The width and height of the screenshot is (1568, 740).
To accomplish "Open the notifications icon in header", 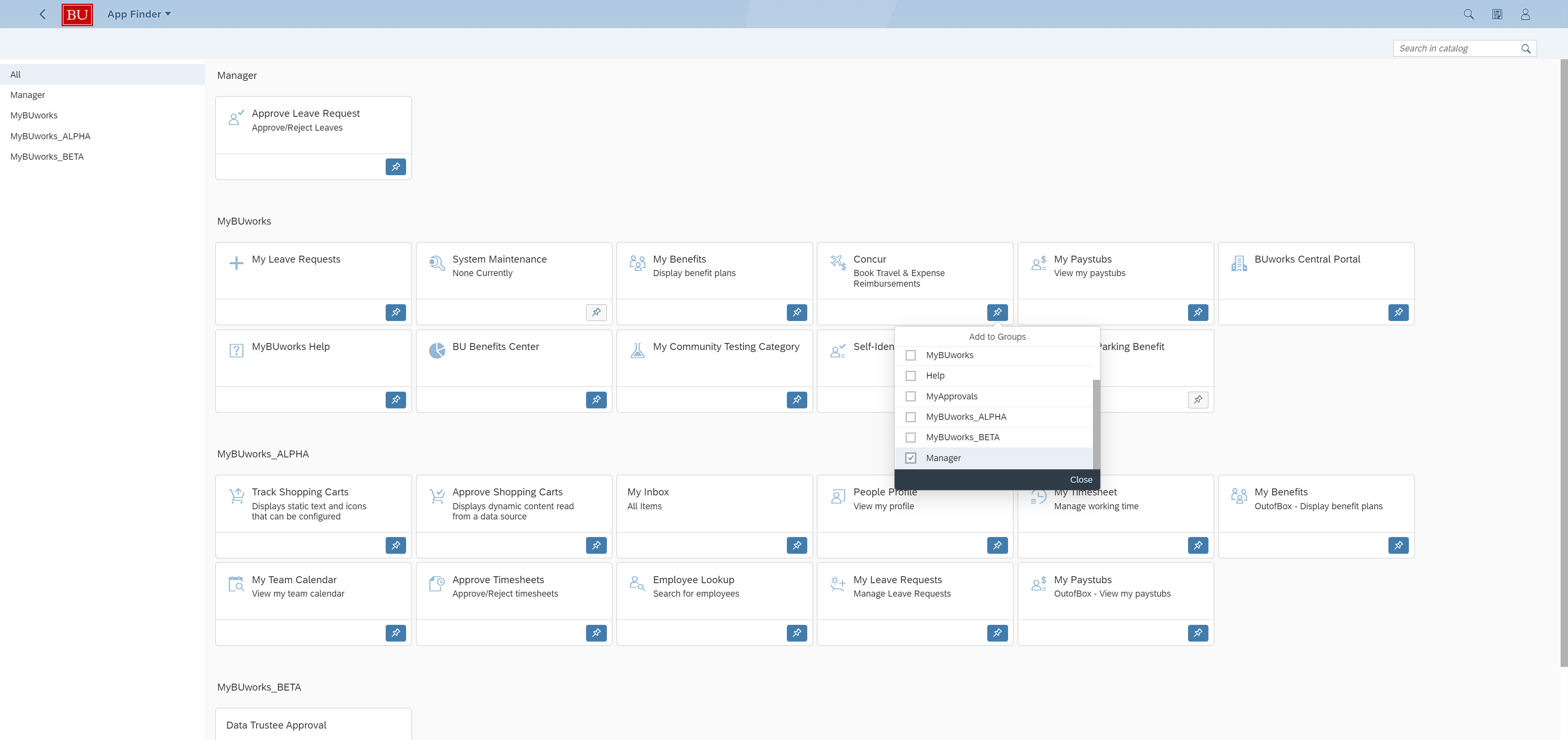I will pos(1497,14).
